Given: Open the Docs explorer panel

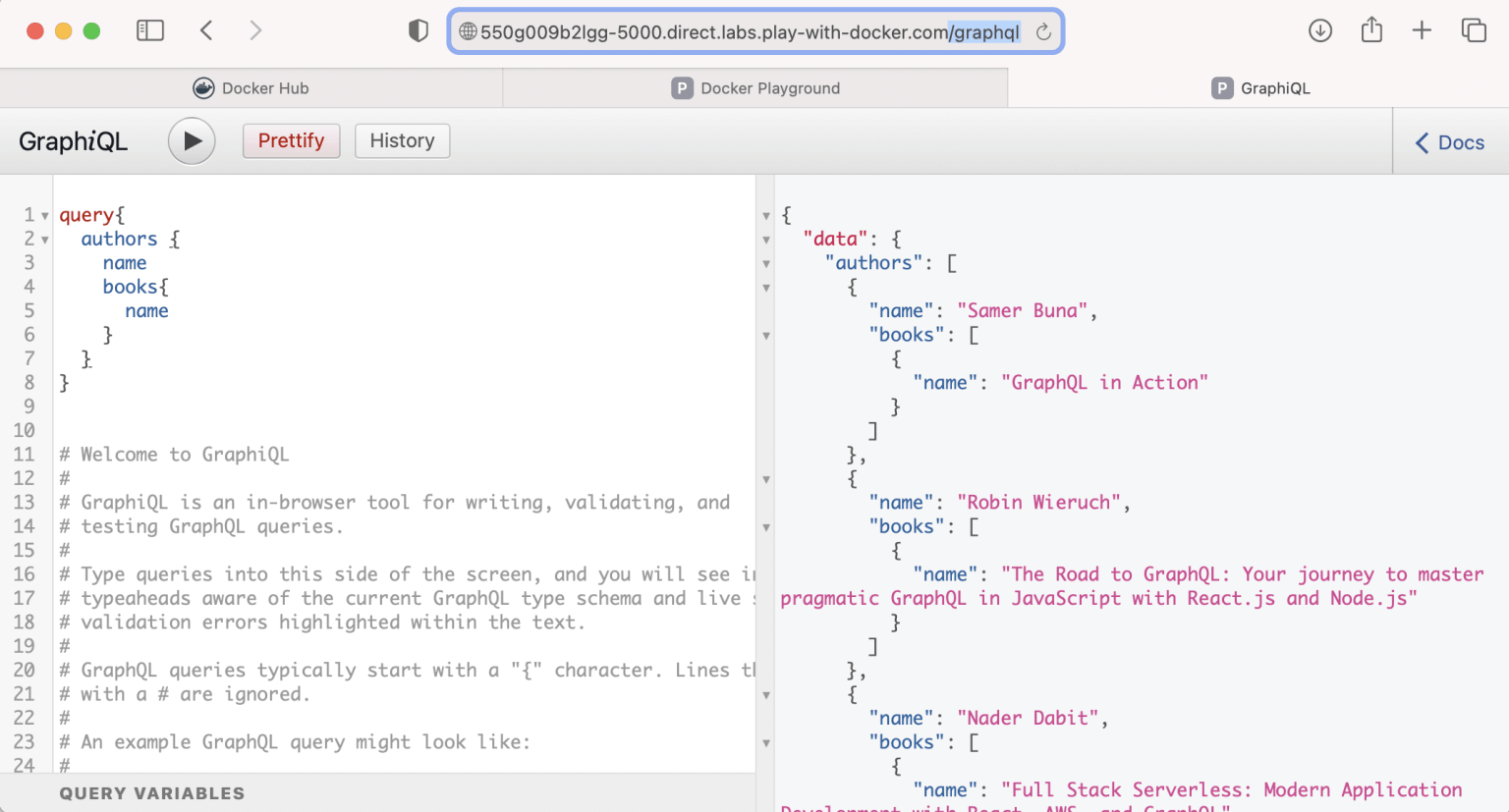Looking at the screenshot, I should click(1450, 143).
